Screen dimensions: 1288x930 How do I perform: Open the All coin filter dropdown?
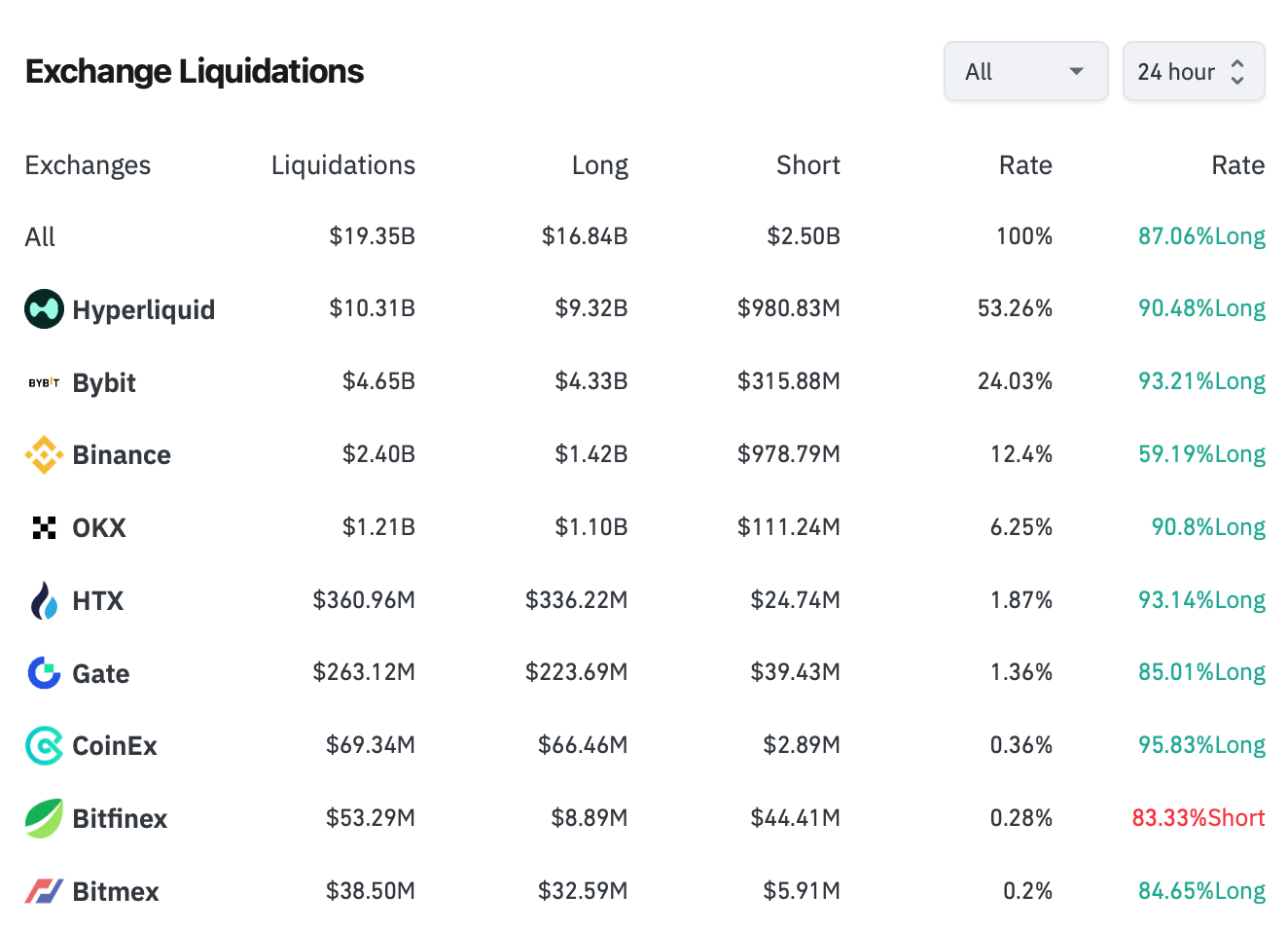tap(1025, 71)
